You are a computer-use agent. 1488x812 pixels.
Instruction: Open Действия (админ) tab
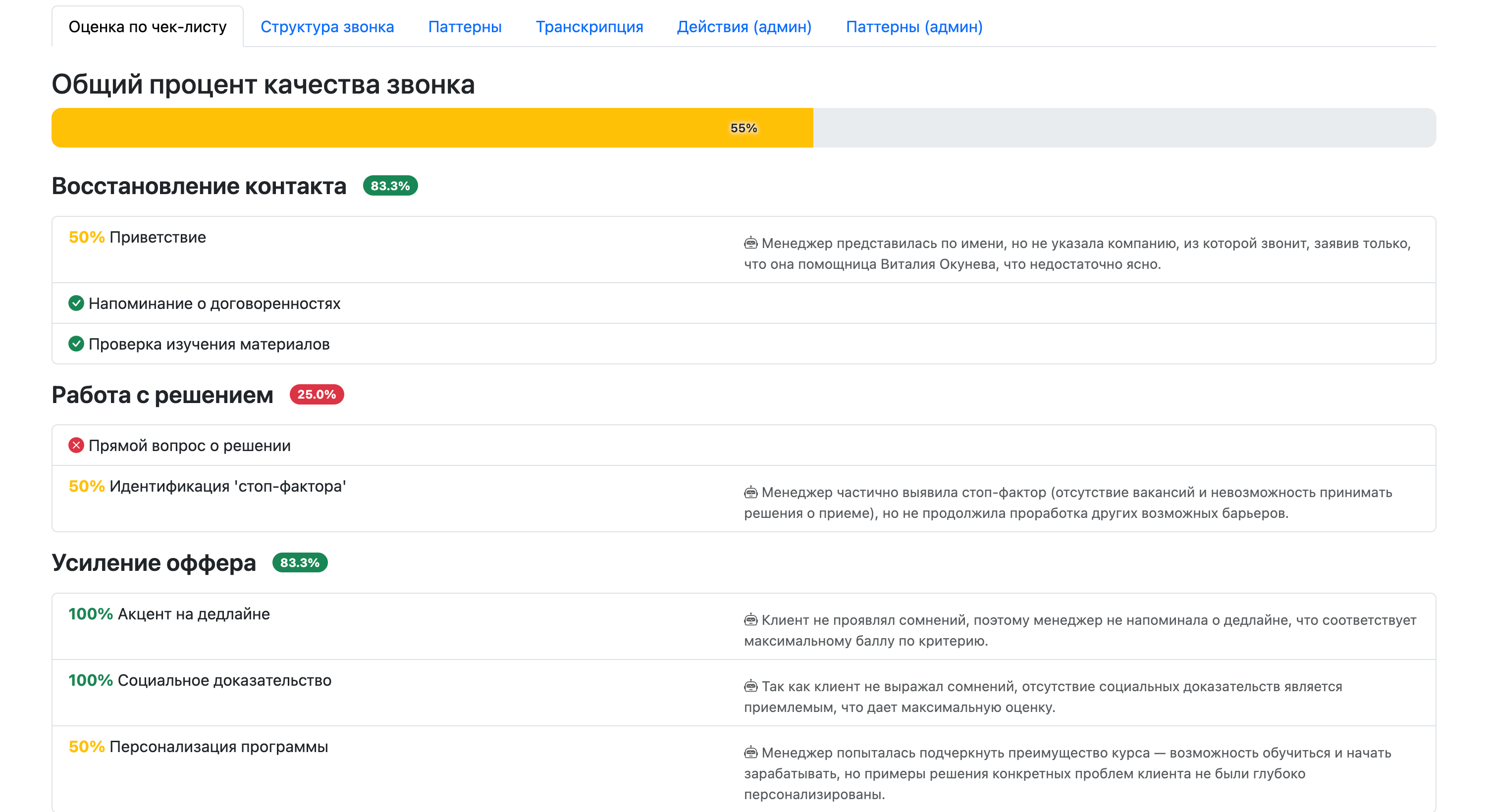pyautogui.click(x=744, y=27)
